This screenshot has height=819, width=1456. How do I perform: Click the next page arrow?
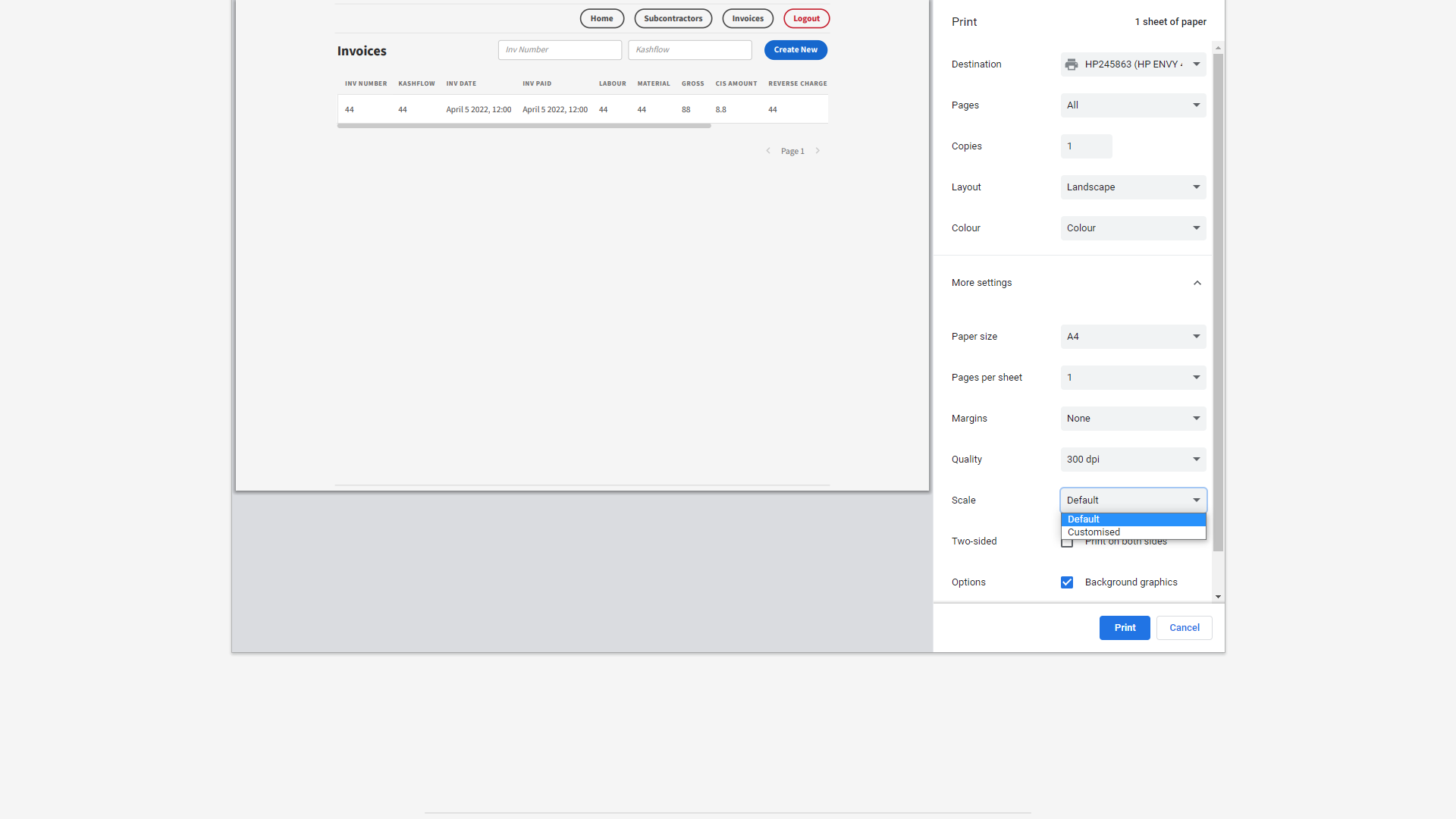(x=817, y=150)
